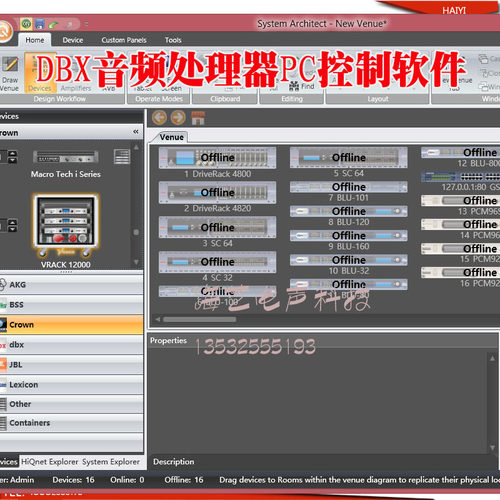
Task: Adjust the Macro Tech i Series quantity stepper
Action: [x=12, y=157]
